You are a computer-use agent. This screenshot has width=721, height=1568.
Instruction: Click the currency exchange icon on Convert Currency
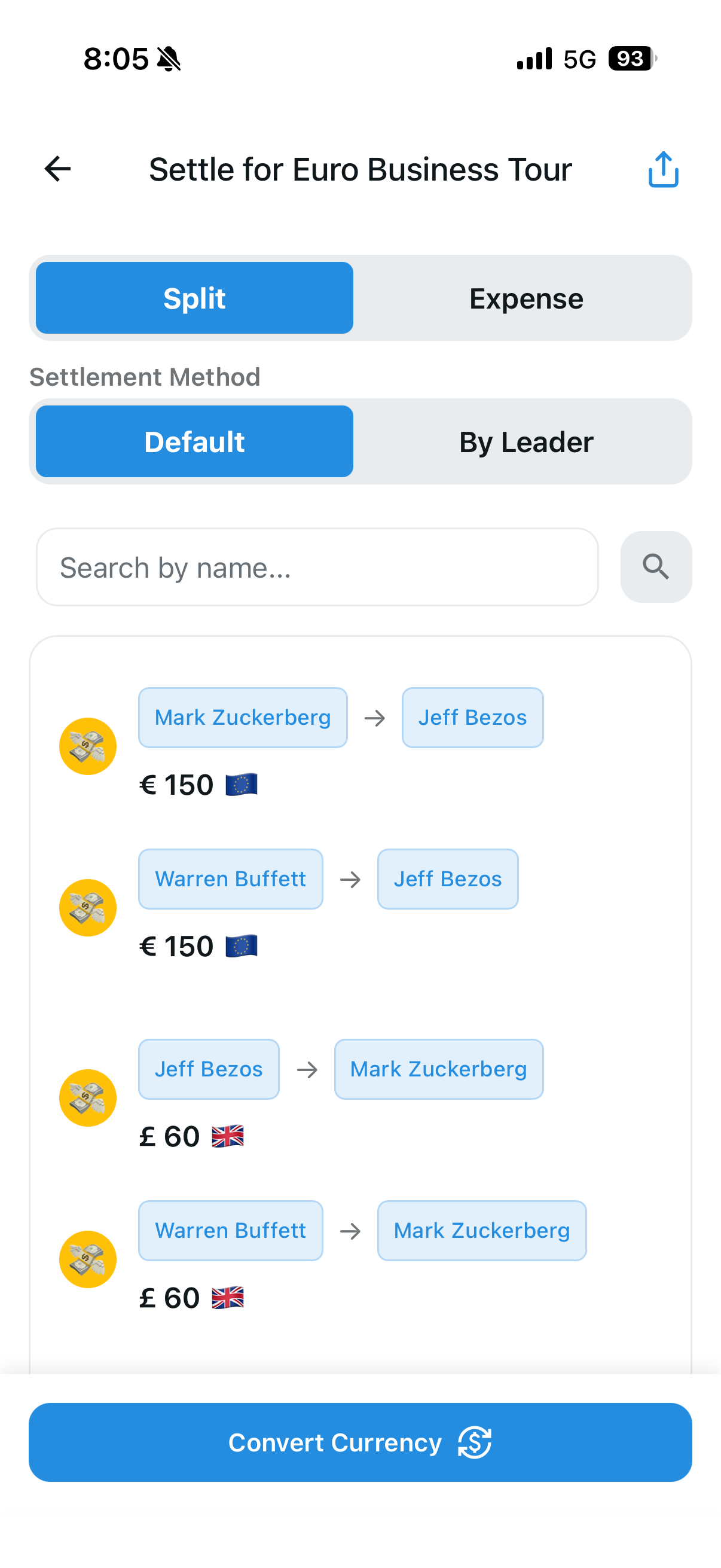point(475,1442)
